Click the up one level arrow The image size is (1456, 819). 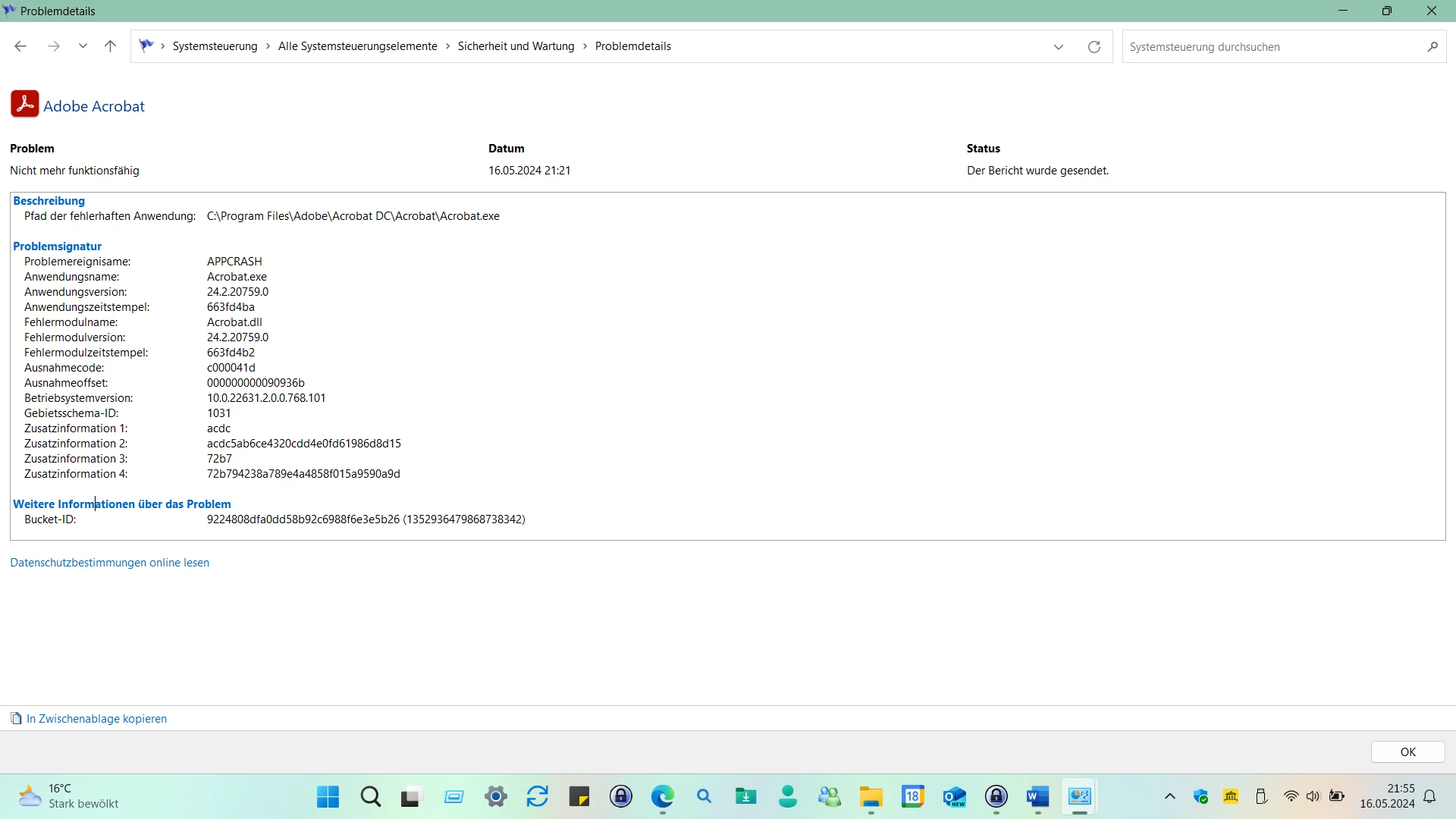click(x=110, y=46)
